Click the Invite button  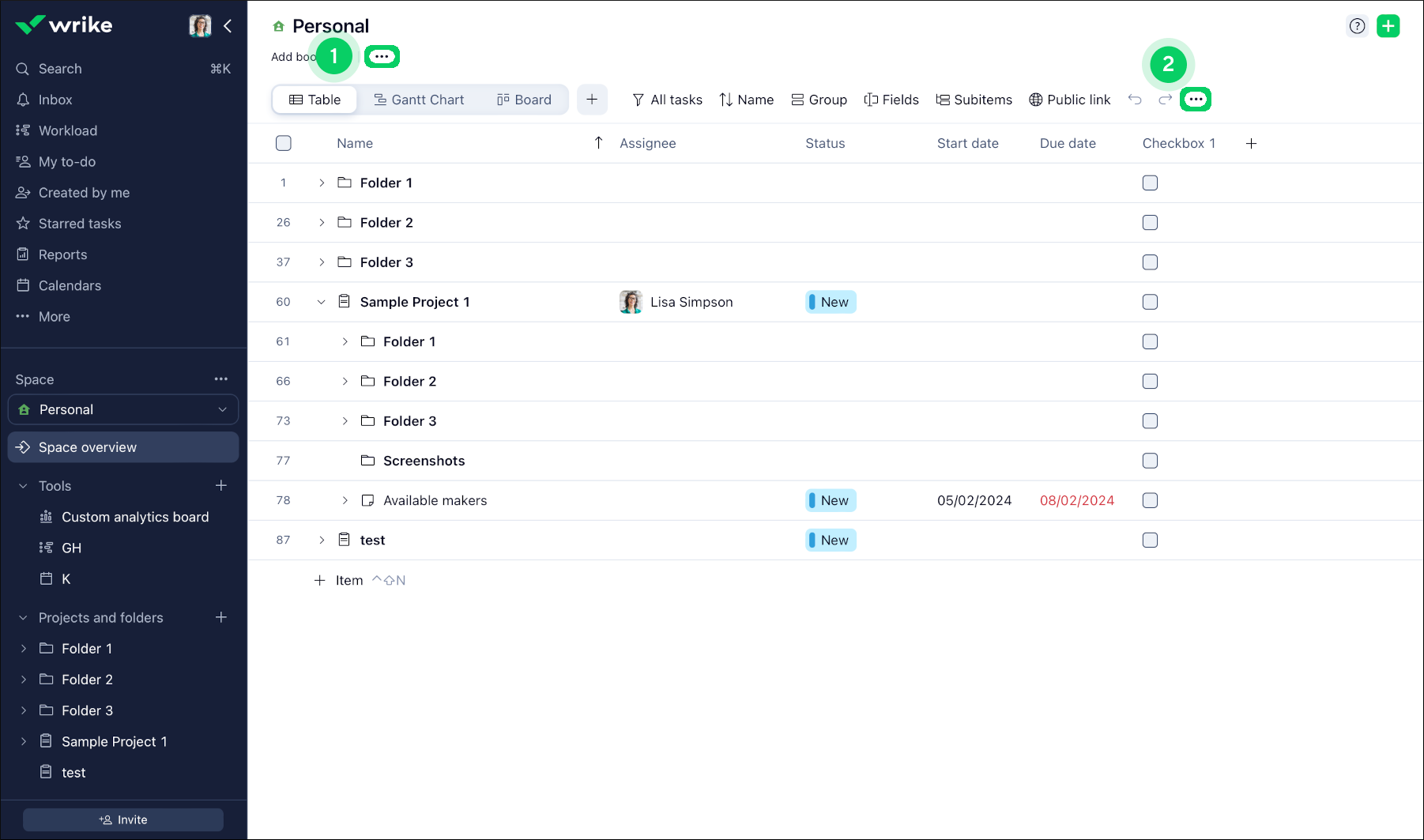pyautogui.click(x=122, y=819)
